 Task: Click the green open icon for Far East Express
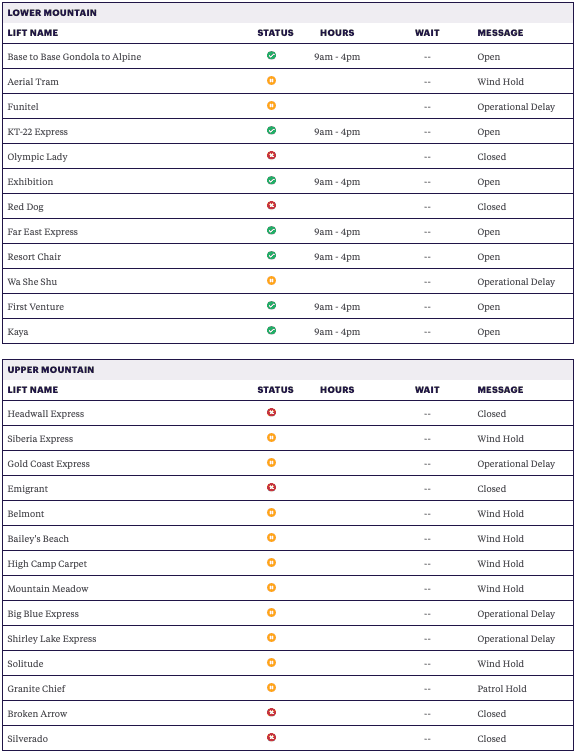[271, 231]
